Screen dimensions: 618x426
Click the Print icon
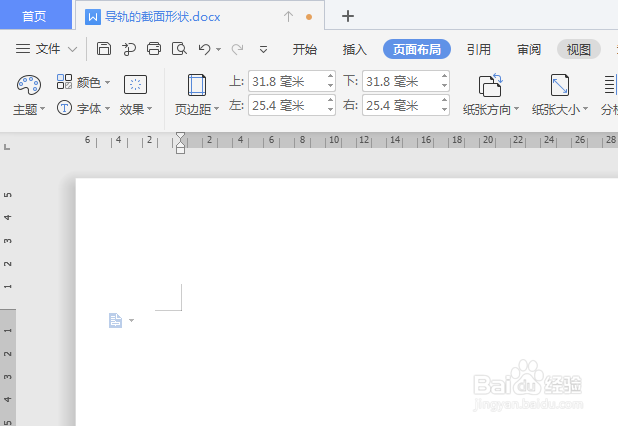[154, 49]
